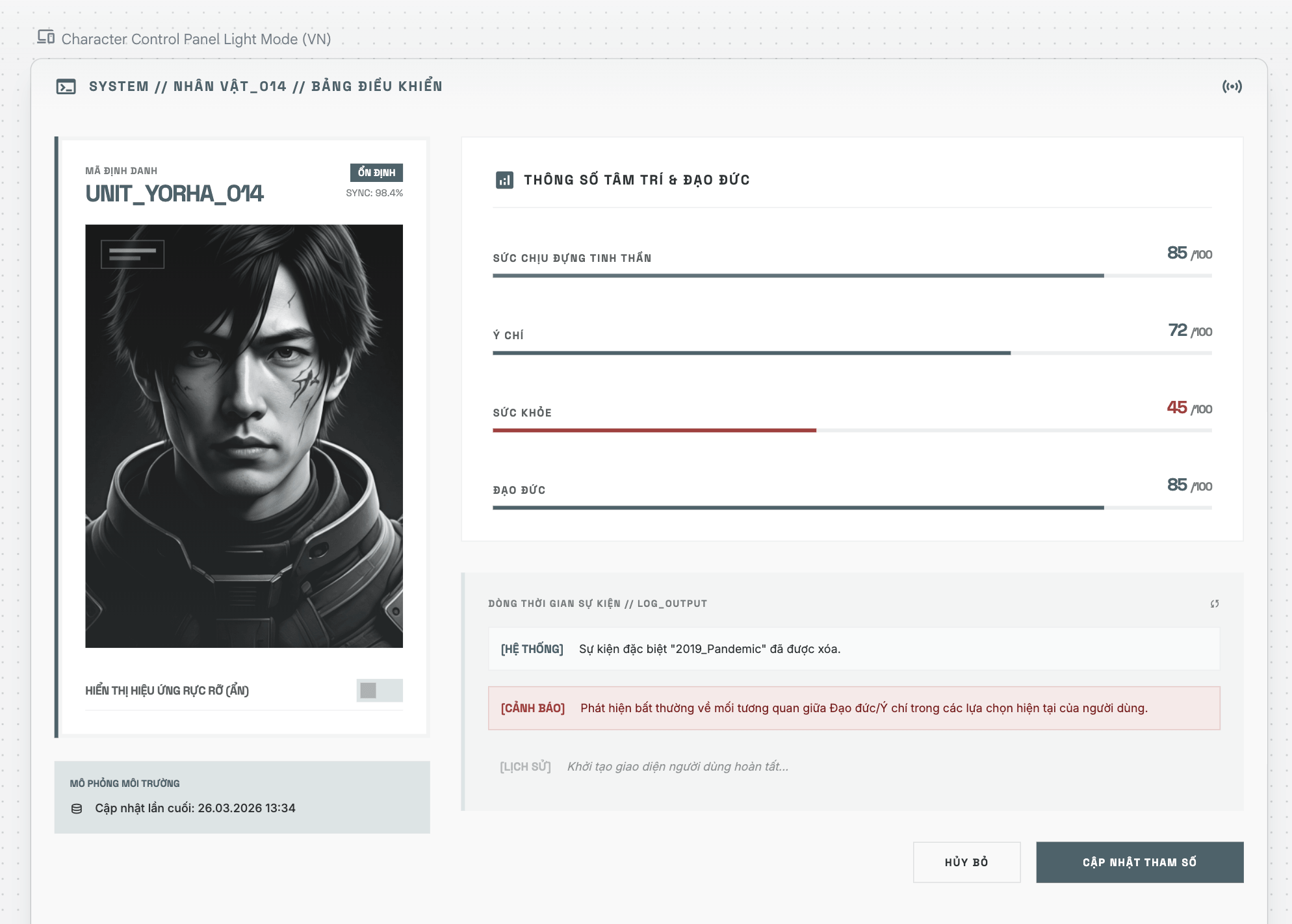Select the [HỆ THỐNG] log entry

(854, 648)
